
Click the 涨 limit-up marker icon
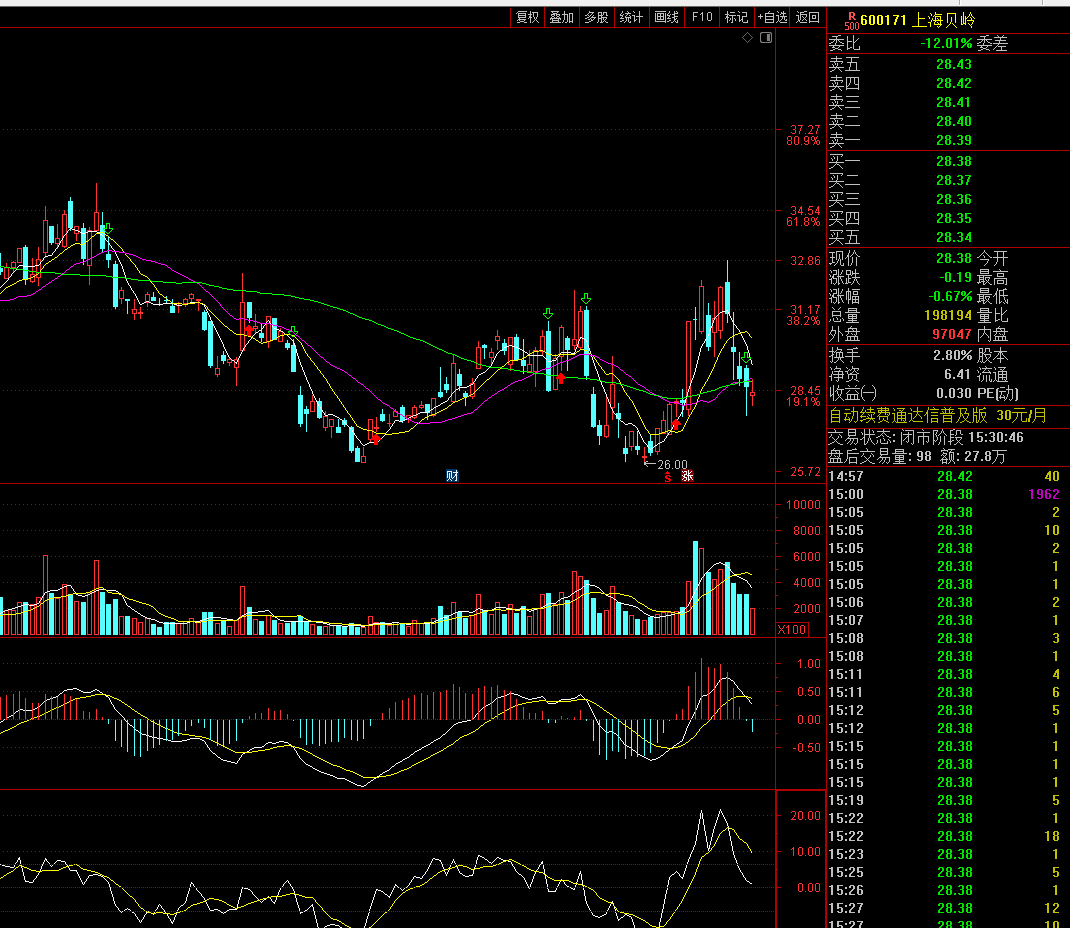(x=687, y=476)
